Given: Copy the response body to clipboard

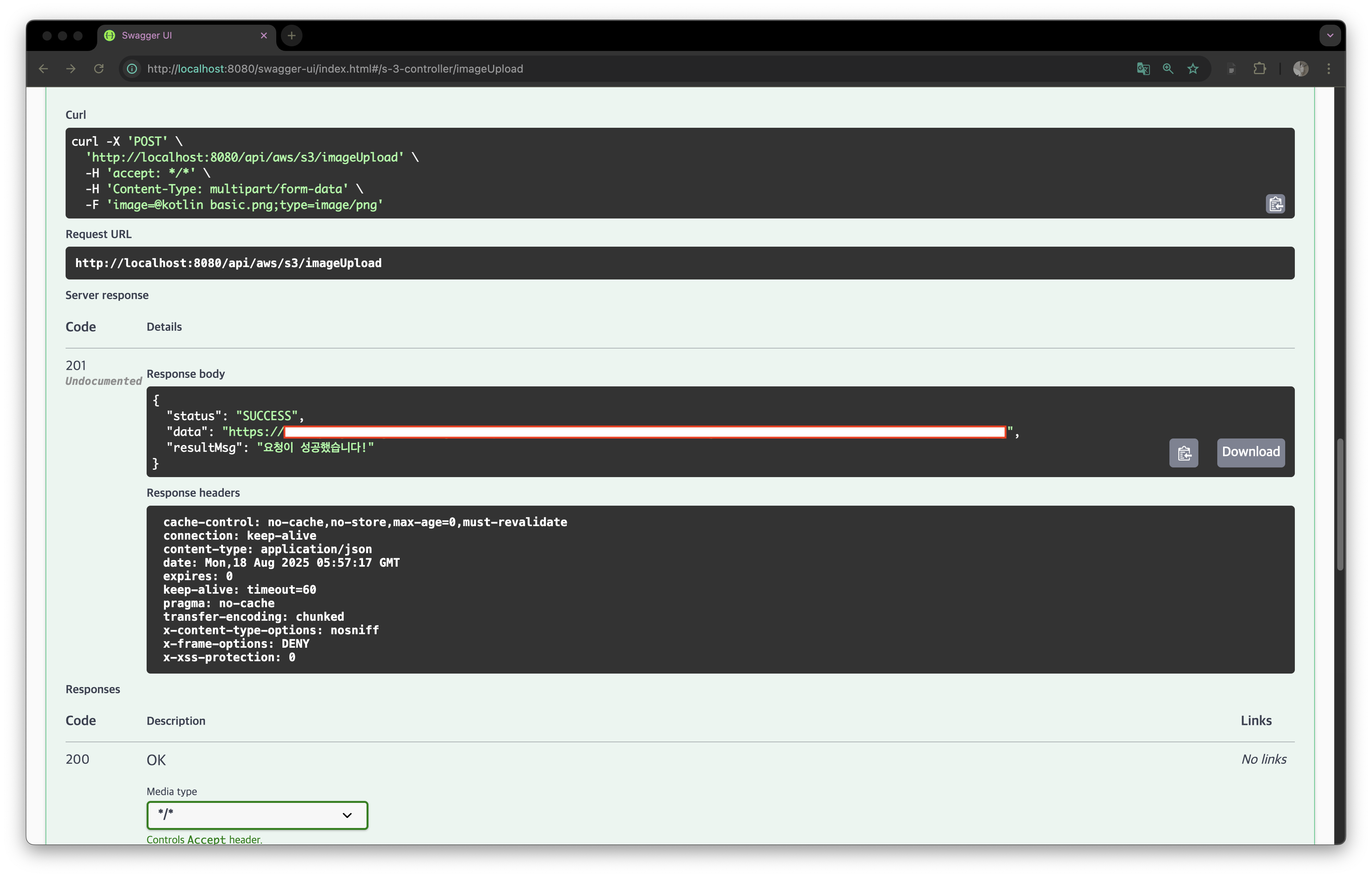Looking at the screenshot, I should pos(1183,453).
